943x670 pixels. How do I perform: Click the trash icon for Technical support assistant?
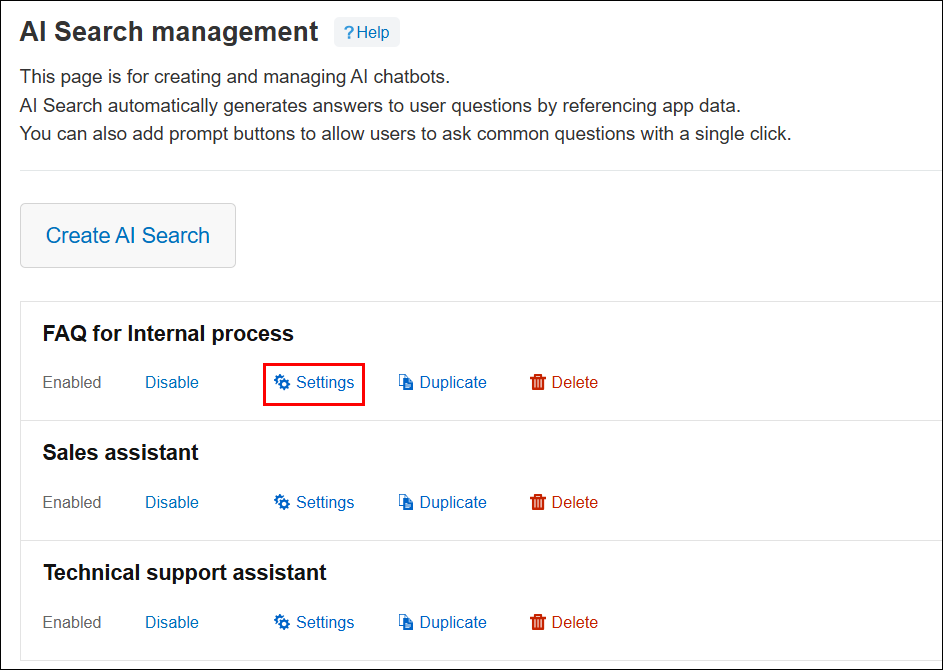pos(537,622)
